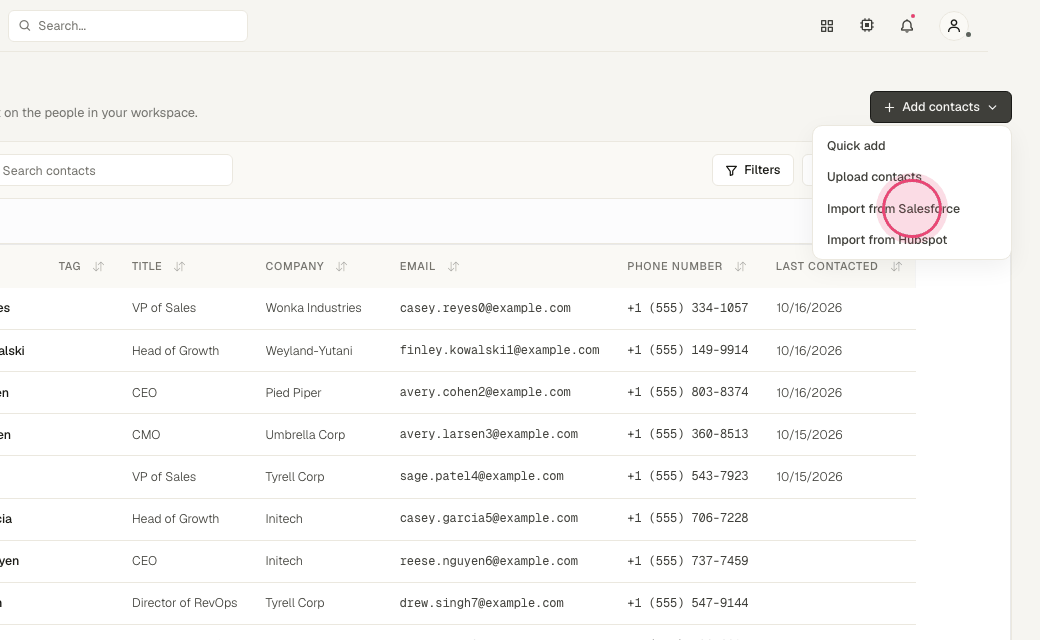Click the COMPANY column header
Image resolution: width=1040 pixels, height=640 pixels.
tap(294, 267)
